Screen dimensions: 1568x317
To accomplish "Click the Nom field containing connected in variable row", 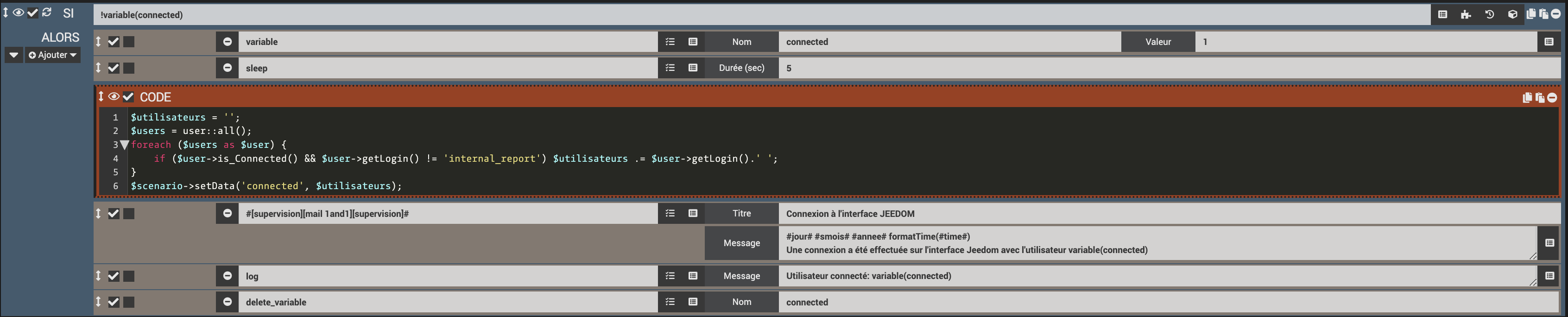I will point(949,41).
